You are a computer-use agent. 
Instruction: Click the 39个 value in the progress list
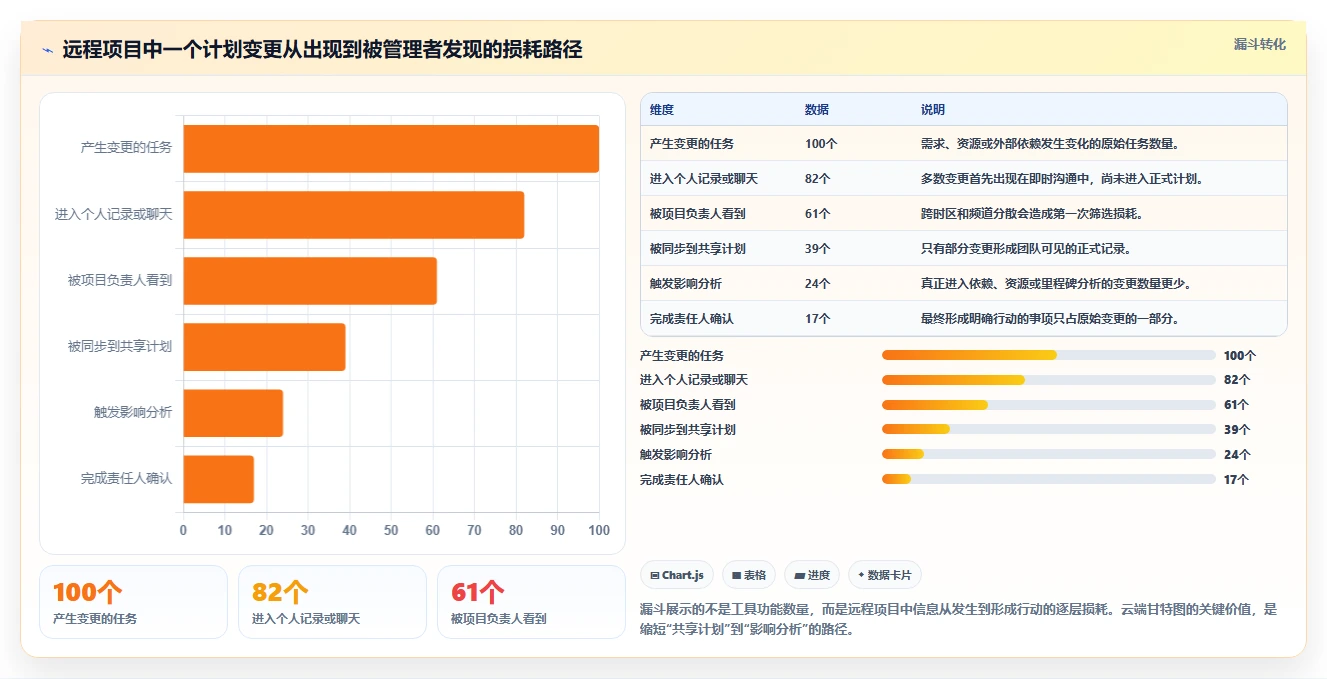[x=1237, y=429]
